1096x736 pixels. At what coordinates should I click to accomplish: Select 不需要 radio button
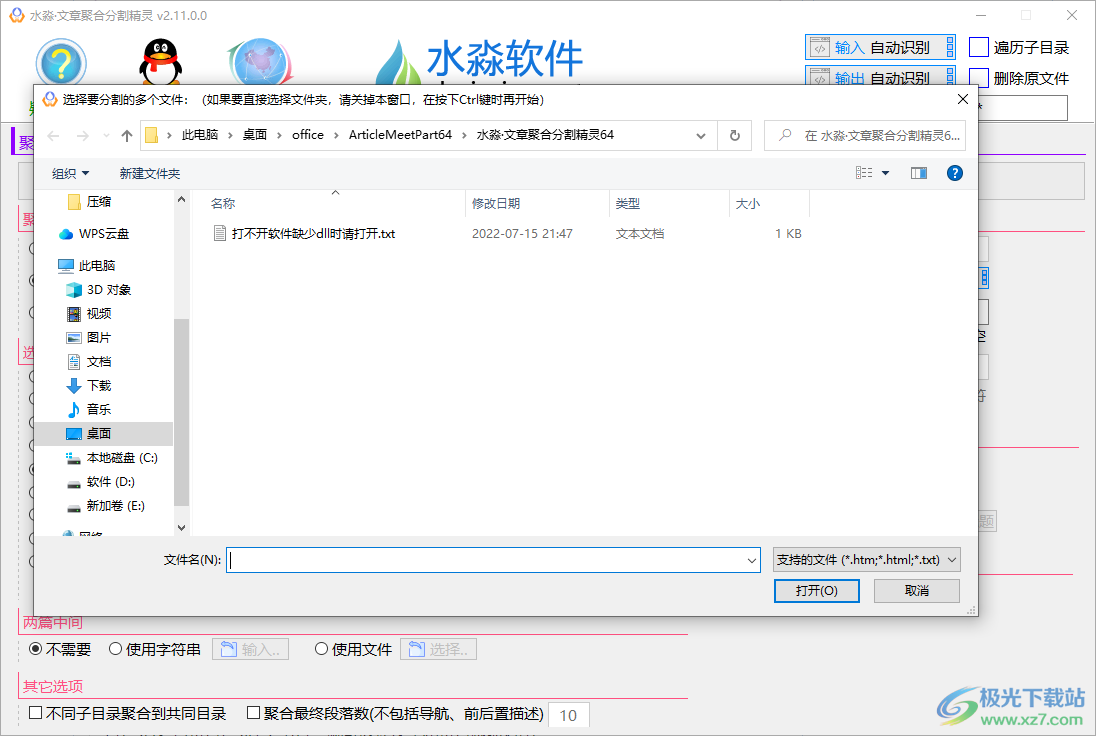click(x=36, y=649)
